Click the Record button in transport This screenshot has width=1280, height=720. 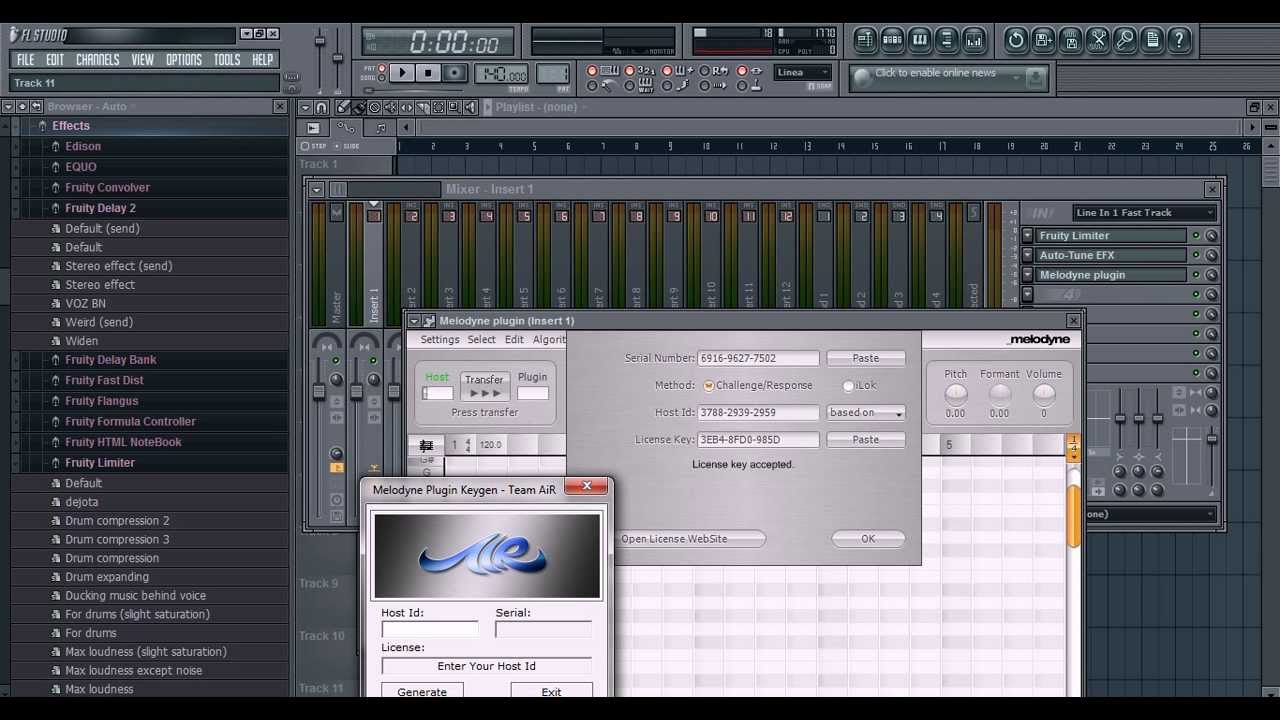pos(455,73)
